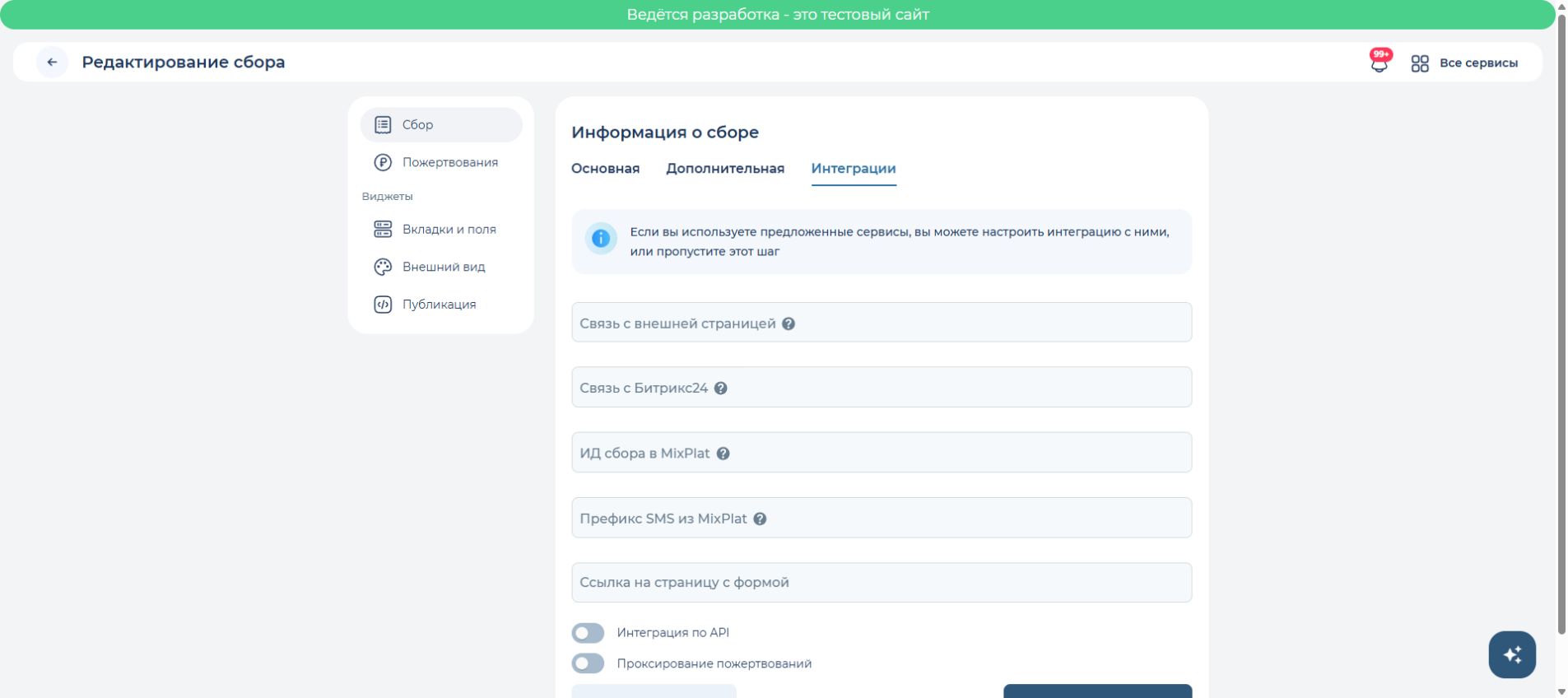Enable the Интеграция по API toggle
Viewport: 1568px width, 698px height.
(x=588, y=633)
